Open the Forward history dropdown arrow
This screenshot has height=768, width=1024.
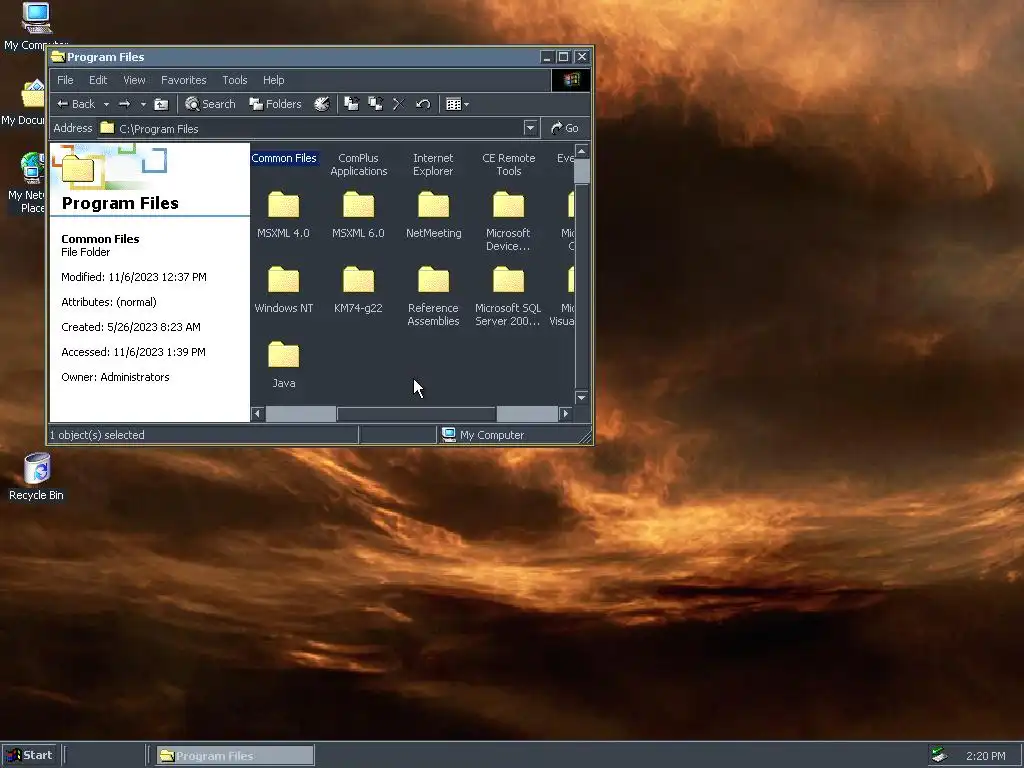coord(143,104)
